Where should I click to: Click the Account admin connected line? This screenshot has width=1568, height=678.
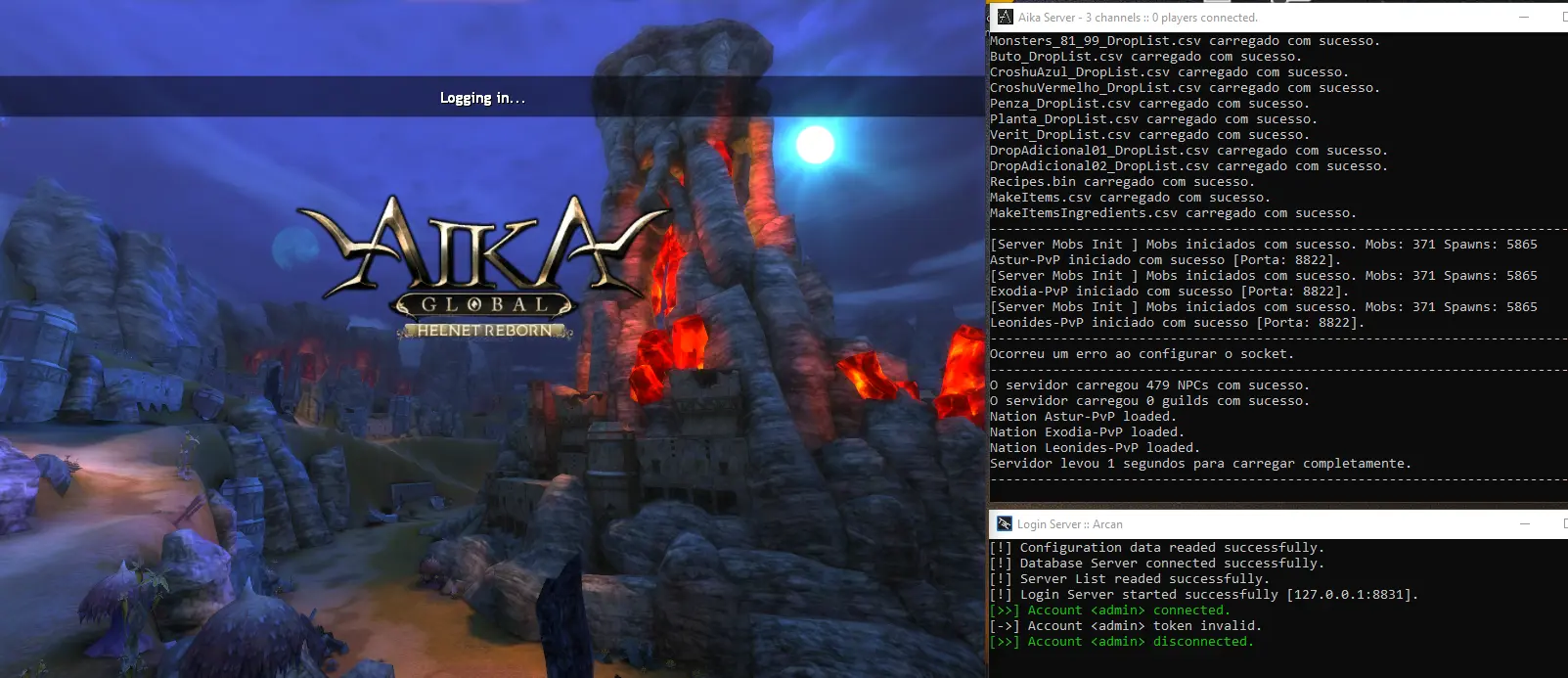pos(1111,610)
